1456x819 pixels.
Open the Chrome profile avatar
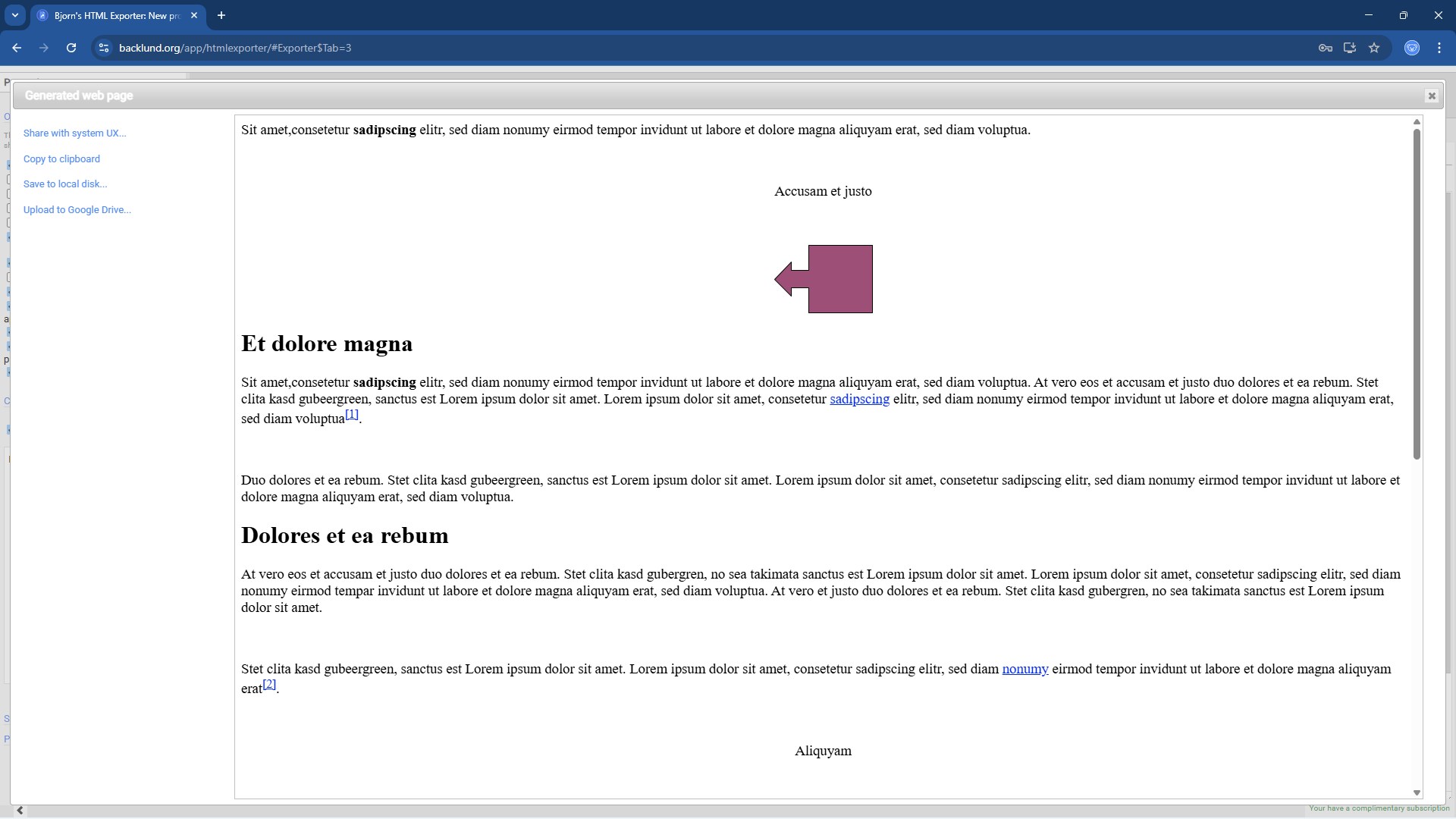tap(1411, 48)
